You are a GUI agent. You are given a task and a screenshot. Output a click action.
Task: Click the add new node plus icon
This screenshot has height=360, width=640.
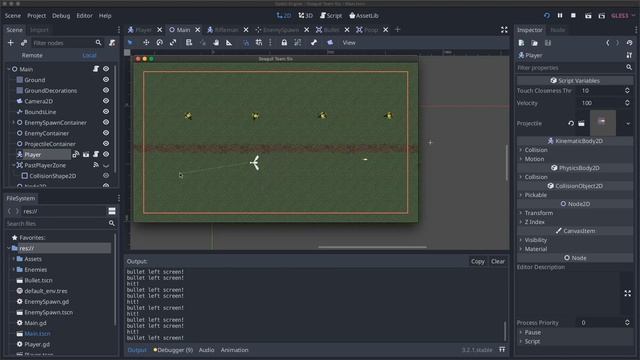11,42
